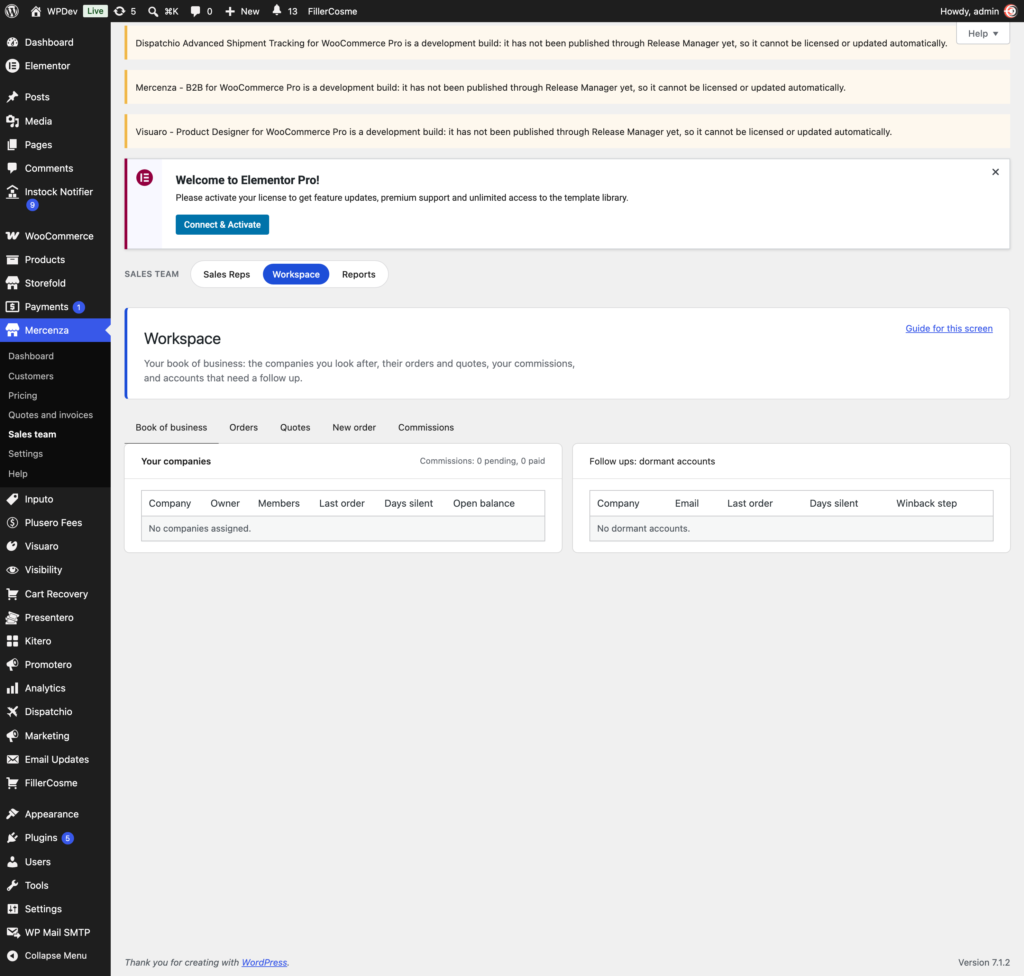Open Storefold store icon in sidebar
The width and height of the screenshot is (1024, 976).
(x=12, y=283)
